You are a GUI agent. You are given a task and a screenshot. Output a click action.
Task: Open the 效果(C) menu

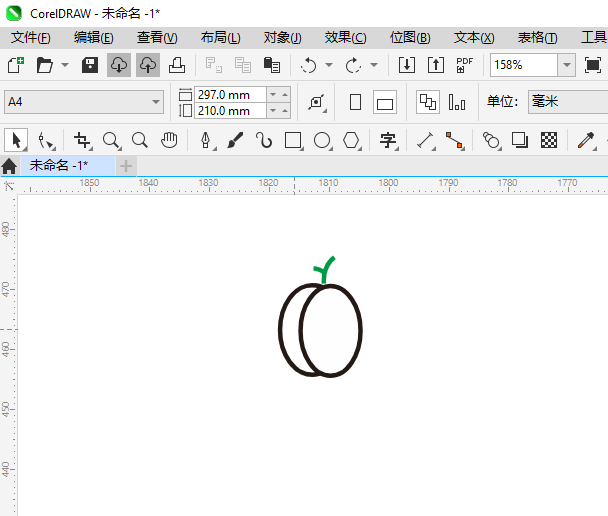coord(345,38)
